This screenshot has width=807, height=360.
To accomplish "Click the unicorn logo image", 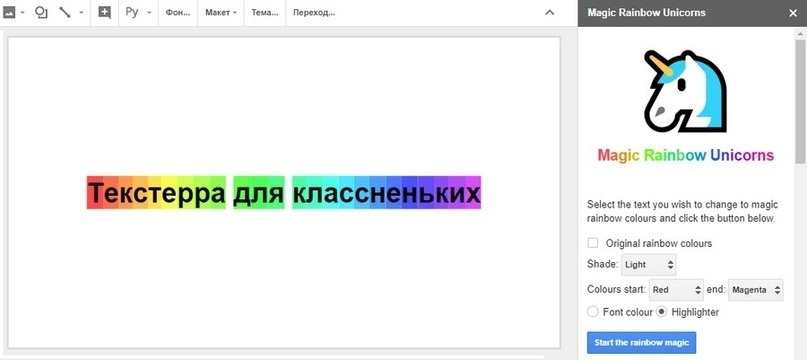I will tap(685, 91).
